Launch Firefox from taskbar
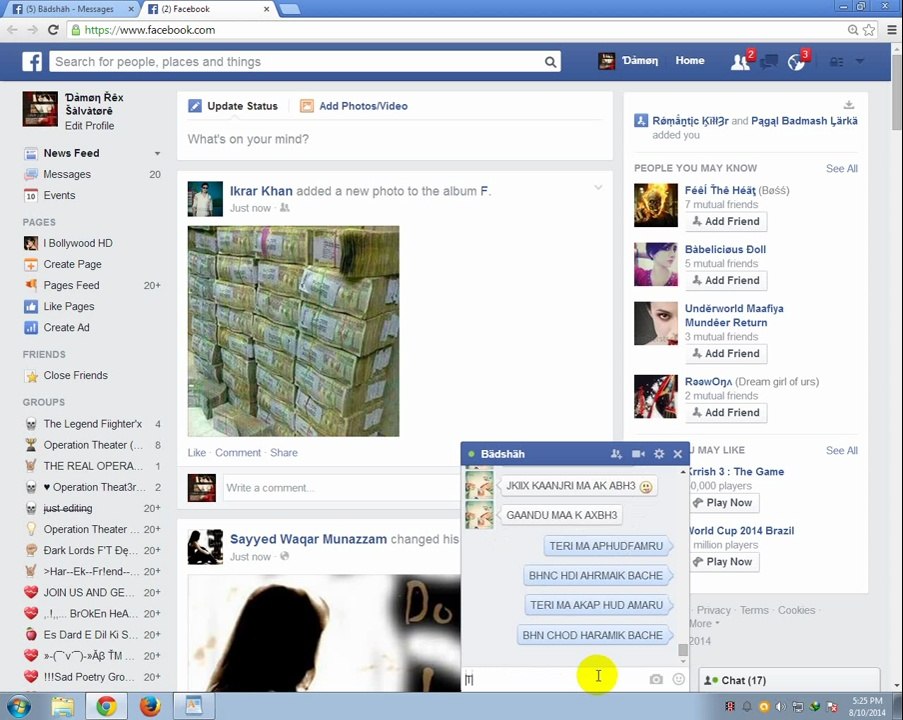 pos(150,706)
